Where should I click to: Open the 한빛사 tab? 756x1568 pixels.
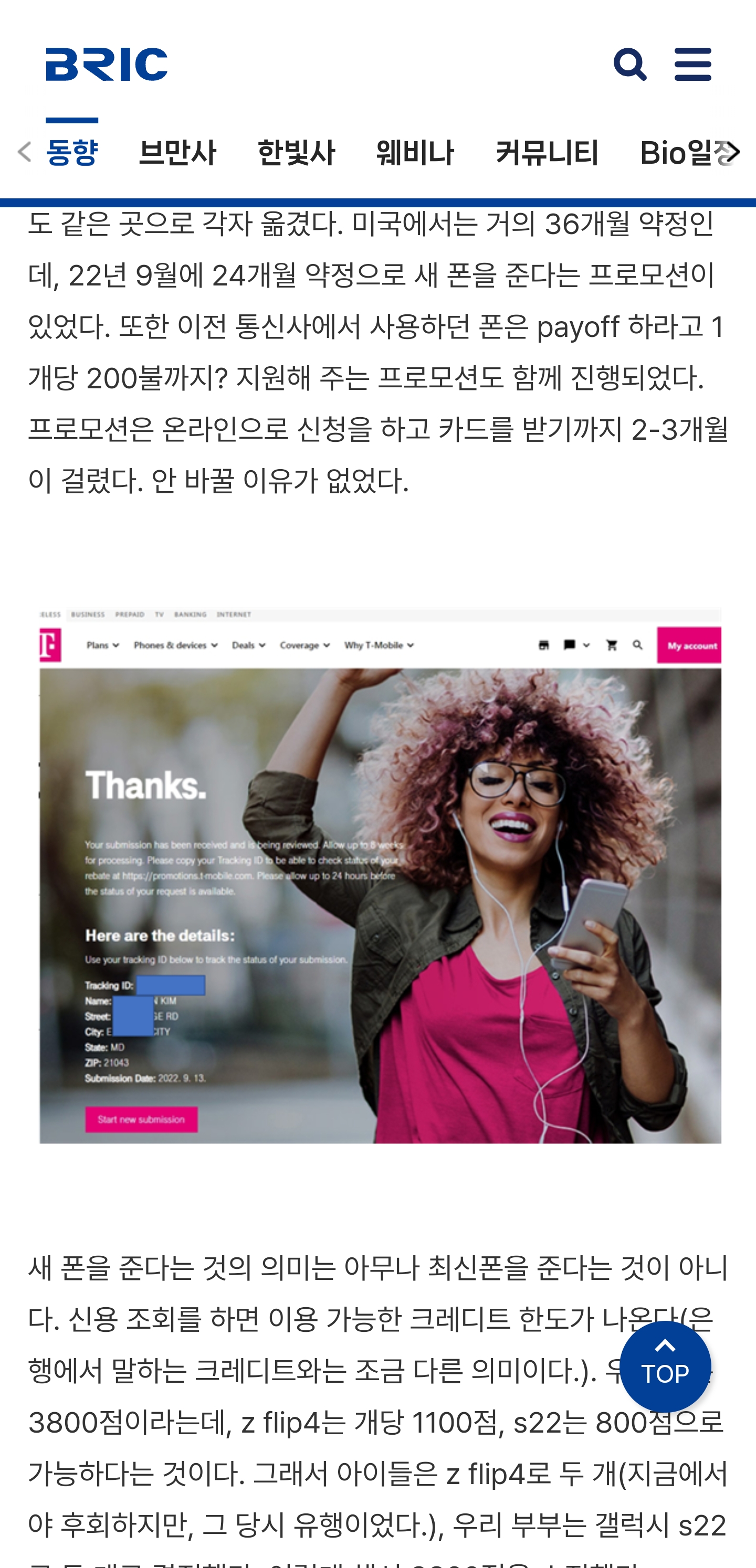pos(296,153)
